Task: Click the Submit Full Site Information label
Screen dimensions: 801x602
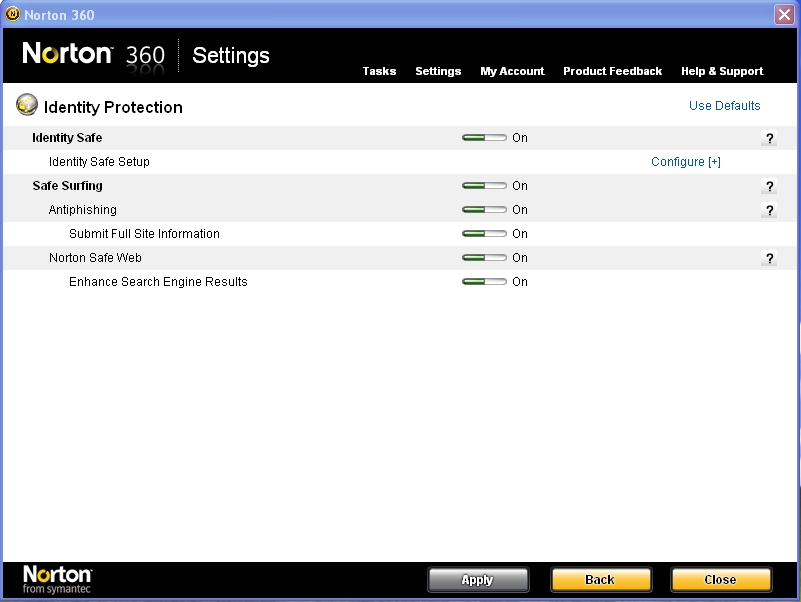Action: pos(144,234)
